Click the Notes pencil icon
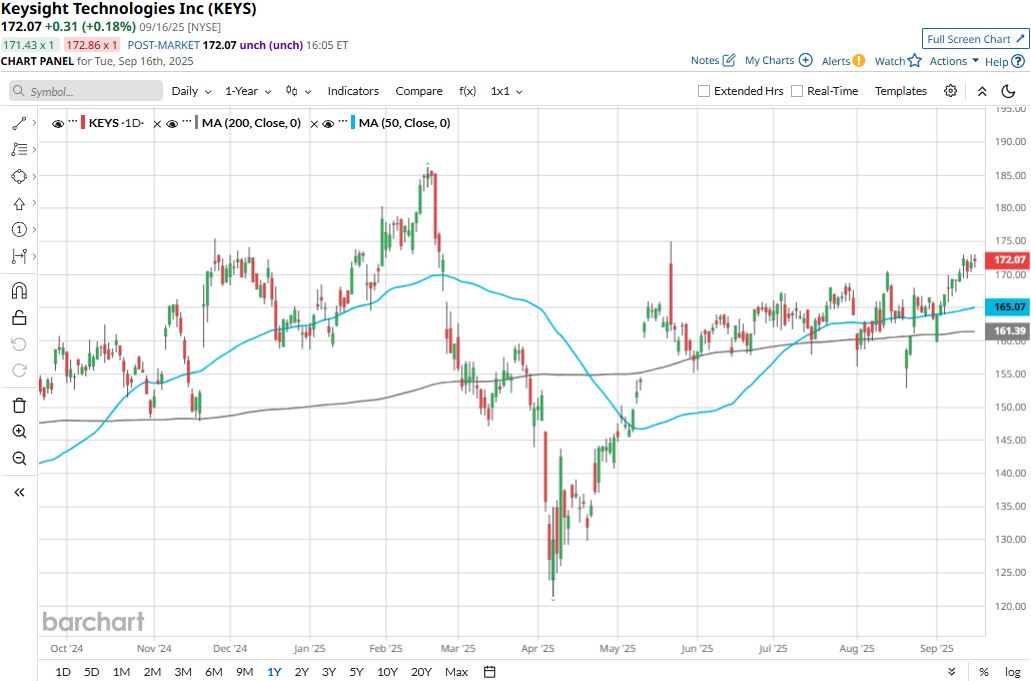The image size is (1031, 681). pyautogui.click(x=729, y=60)
